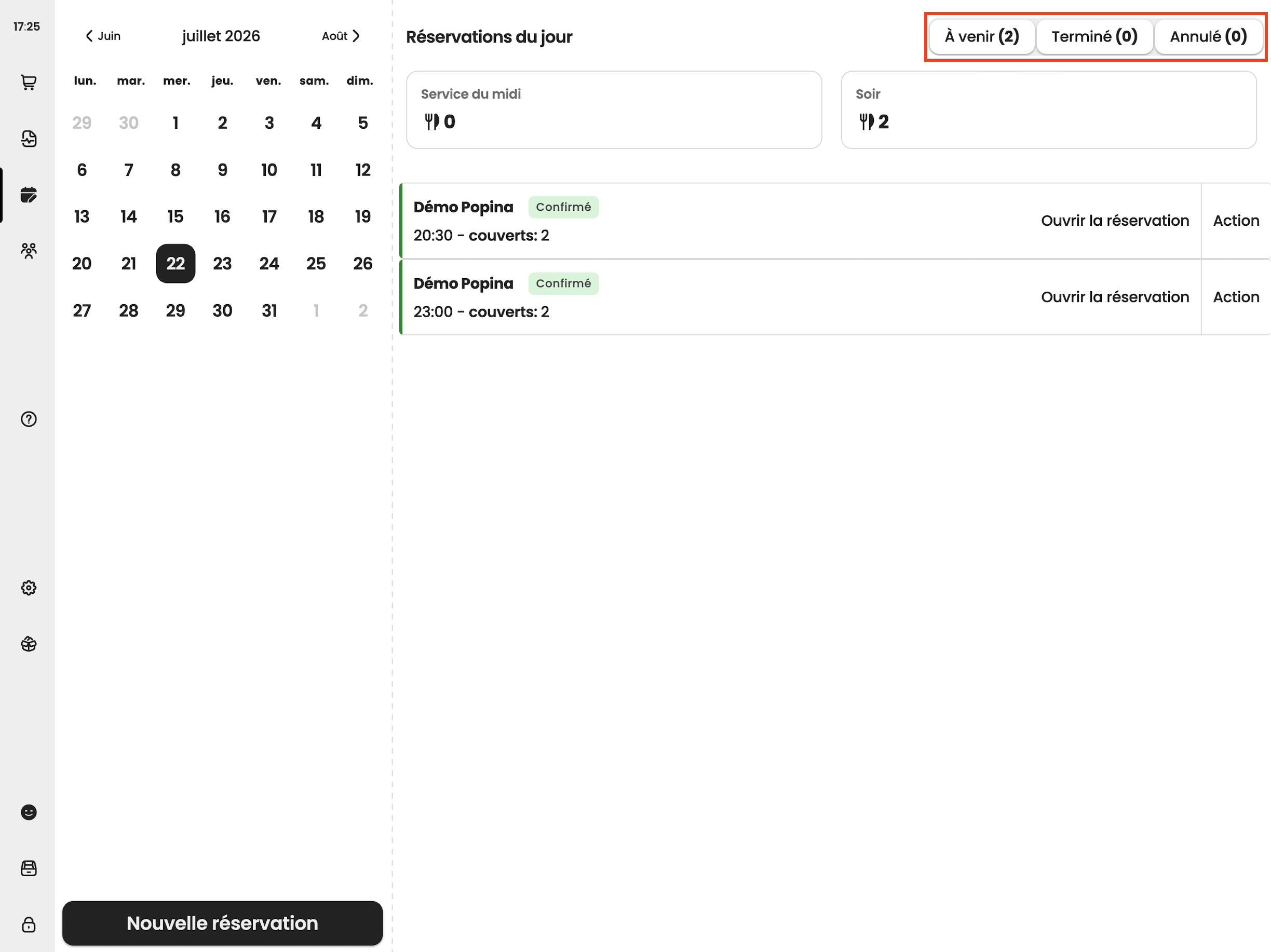Select July 12 in calendar
This screenshot has height=952, width=1271.
coord(363,170)
